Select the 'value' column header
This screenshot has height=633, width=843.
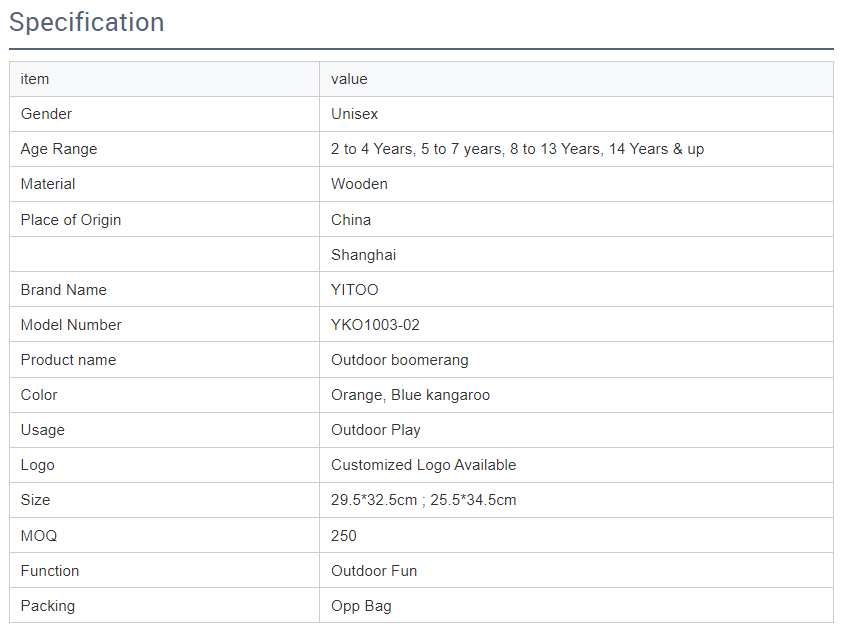tap(349, 79)
